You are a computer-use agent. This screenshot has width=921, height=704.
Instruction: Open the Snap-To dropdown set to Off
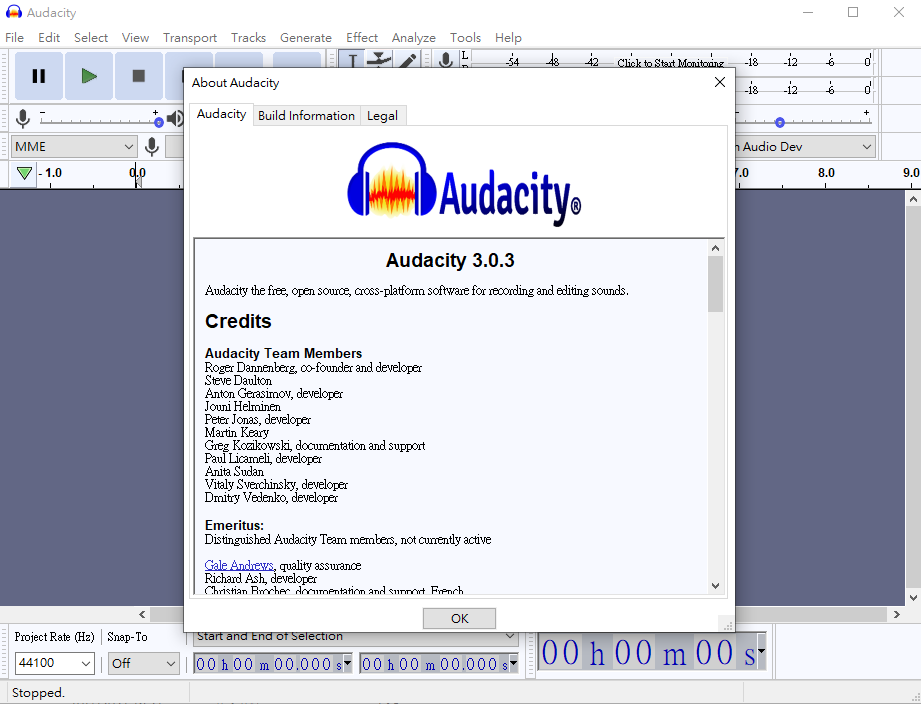point(143,663)
